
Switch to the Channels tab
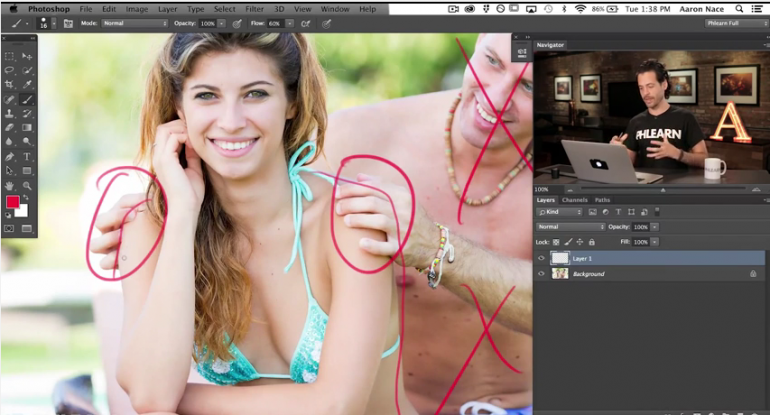[574, 200]
